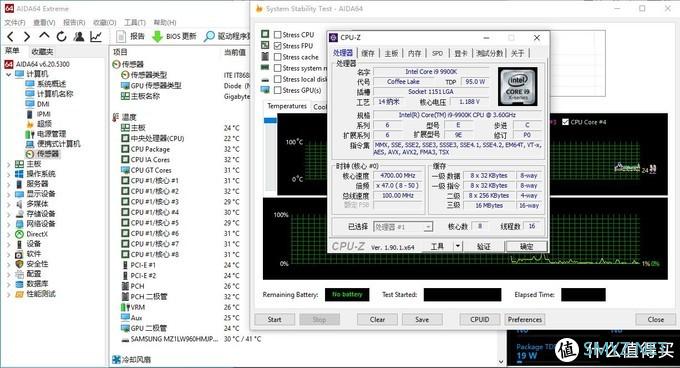Open Preferences in the Stability Test window
This screenshot has width=680, height=368.
[x=525, y=319]
